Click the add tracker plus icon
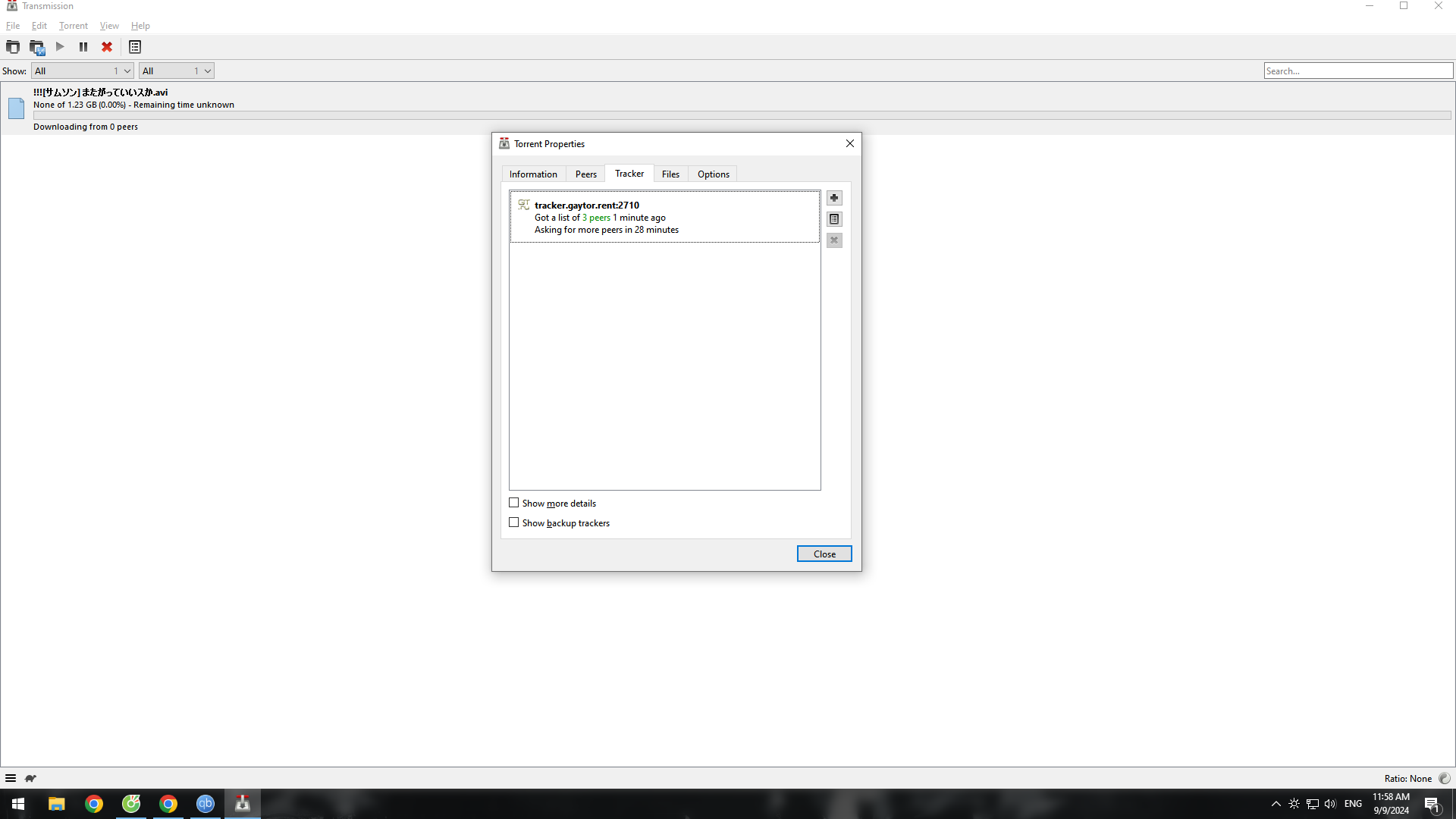The width and height of the screenshot is (1456, 819). coord(834,198)
